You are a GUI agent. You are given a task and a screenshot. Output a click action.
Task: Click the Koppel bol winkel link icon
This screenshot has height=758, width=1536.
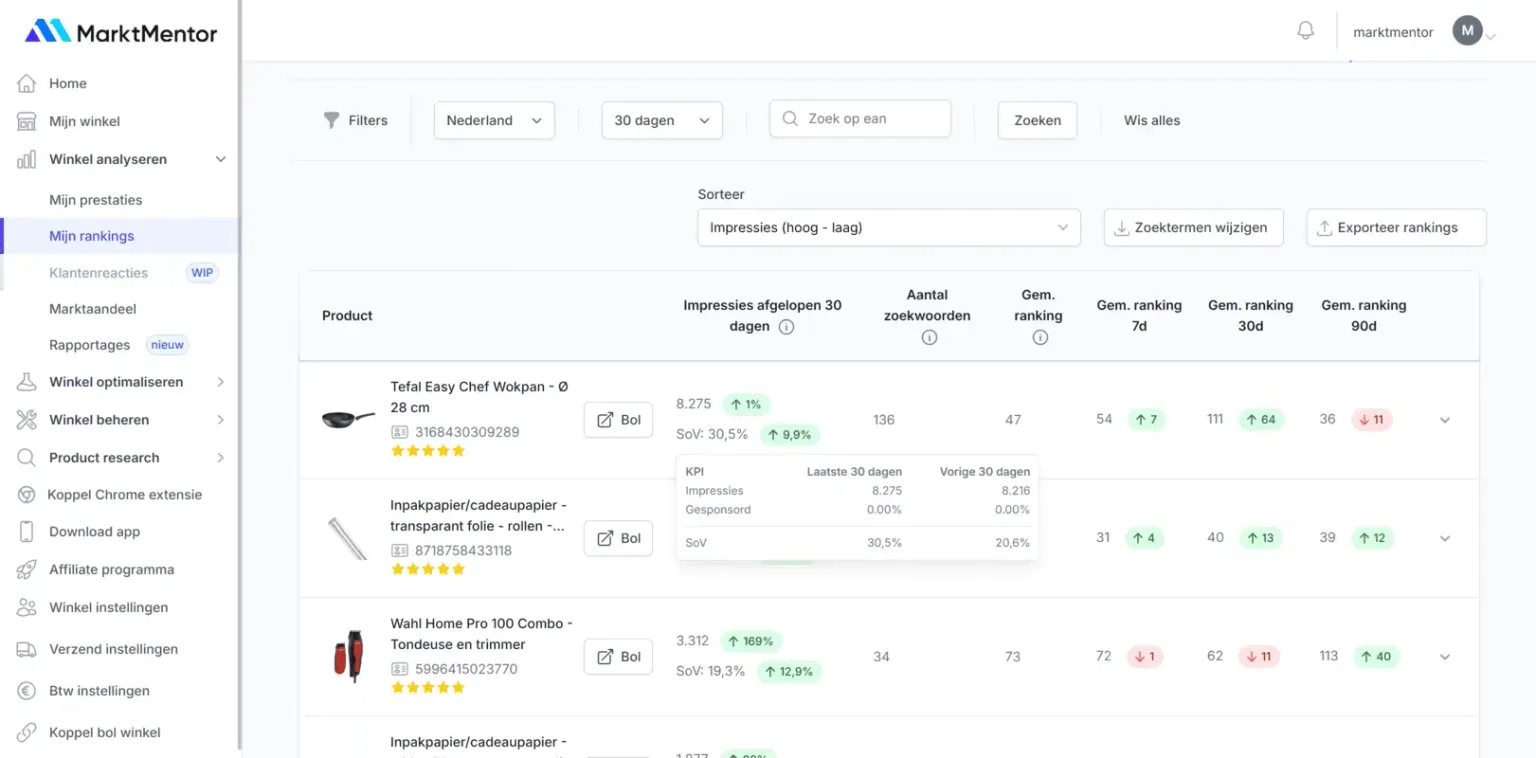coord(27,732)
